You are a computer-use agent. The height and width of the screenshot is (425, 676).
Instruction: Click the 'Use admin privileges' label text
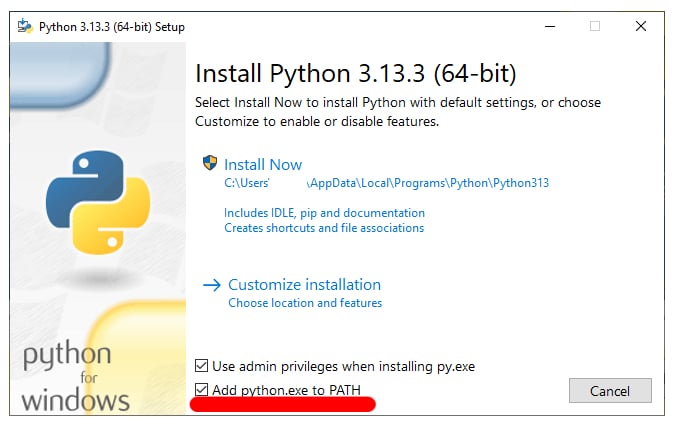point(344,366)
